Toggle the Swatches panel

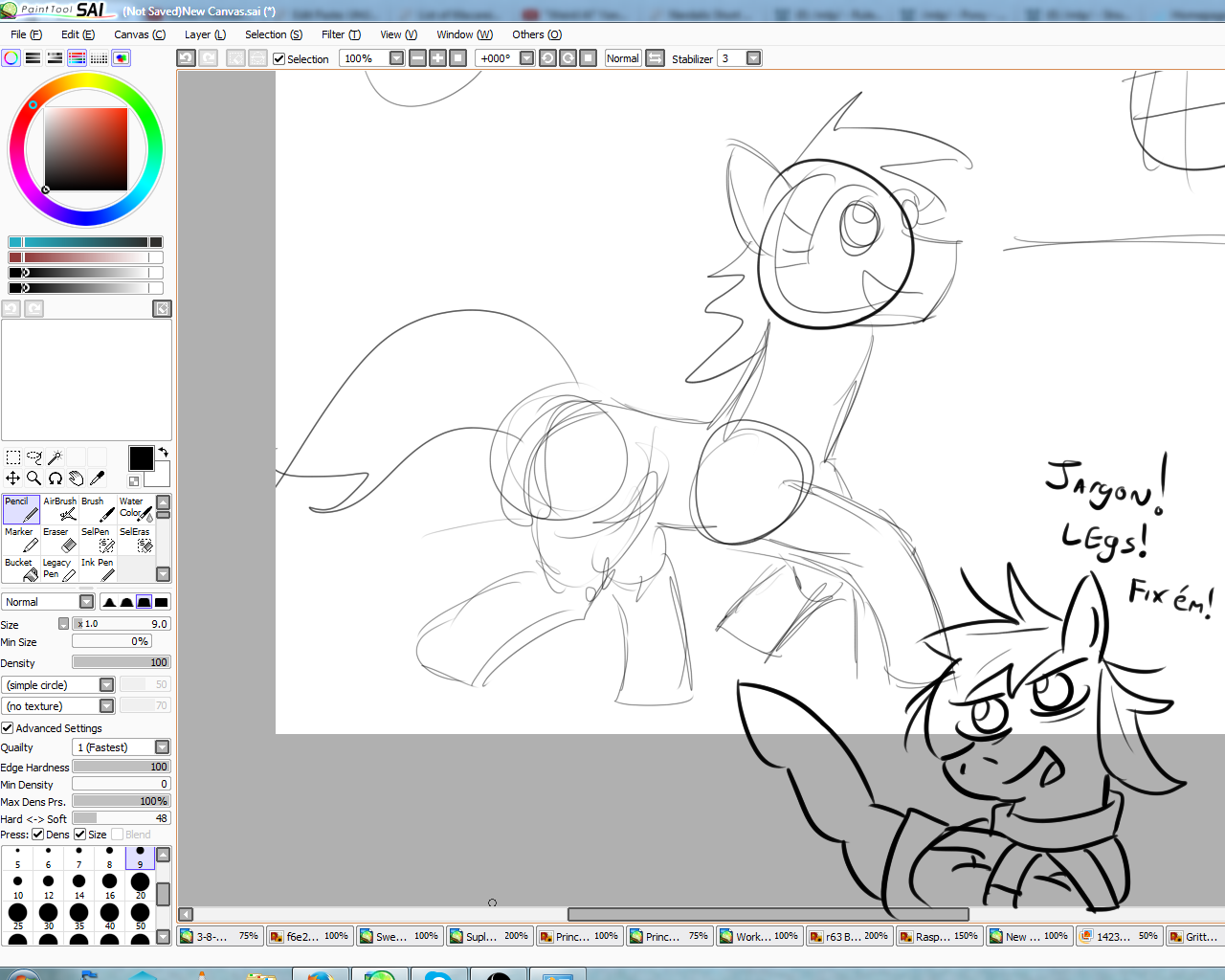coord(100,58)
